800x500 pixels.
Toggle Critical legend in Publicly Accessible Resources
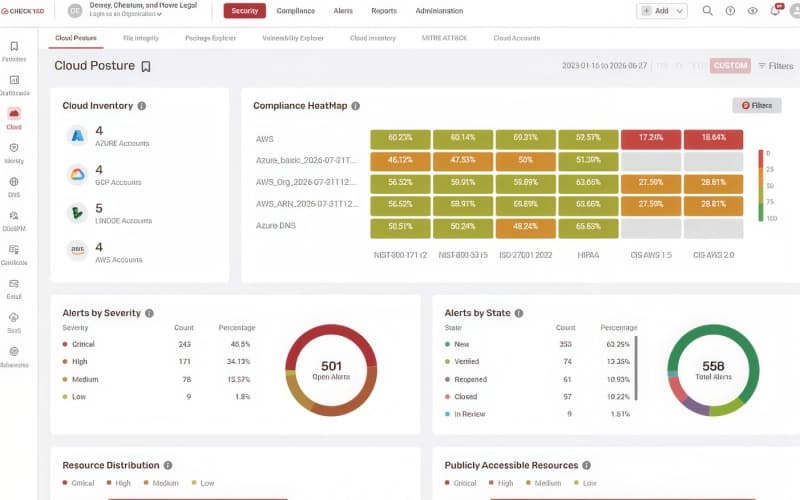coord(461,483)
